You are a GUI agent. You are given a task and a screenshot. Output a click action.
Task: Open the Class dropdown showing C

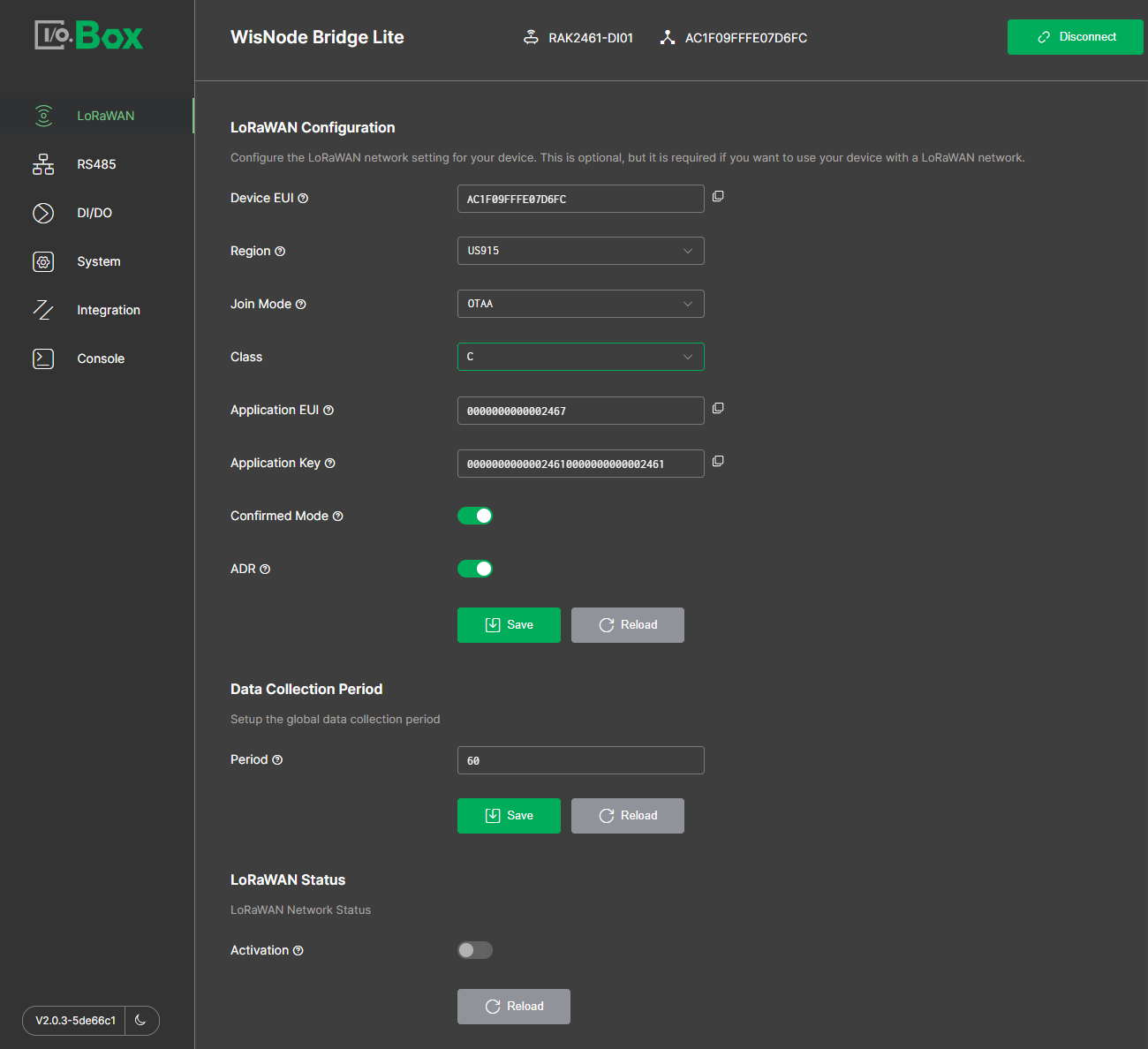coord(581,357)
